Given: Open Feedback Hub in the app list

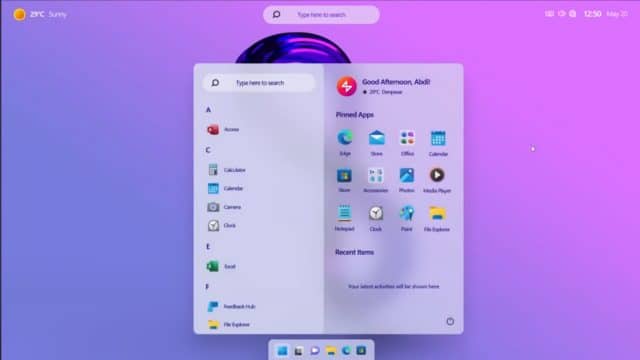Looking at the screenshot, I should (231, 307).
